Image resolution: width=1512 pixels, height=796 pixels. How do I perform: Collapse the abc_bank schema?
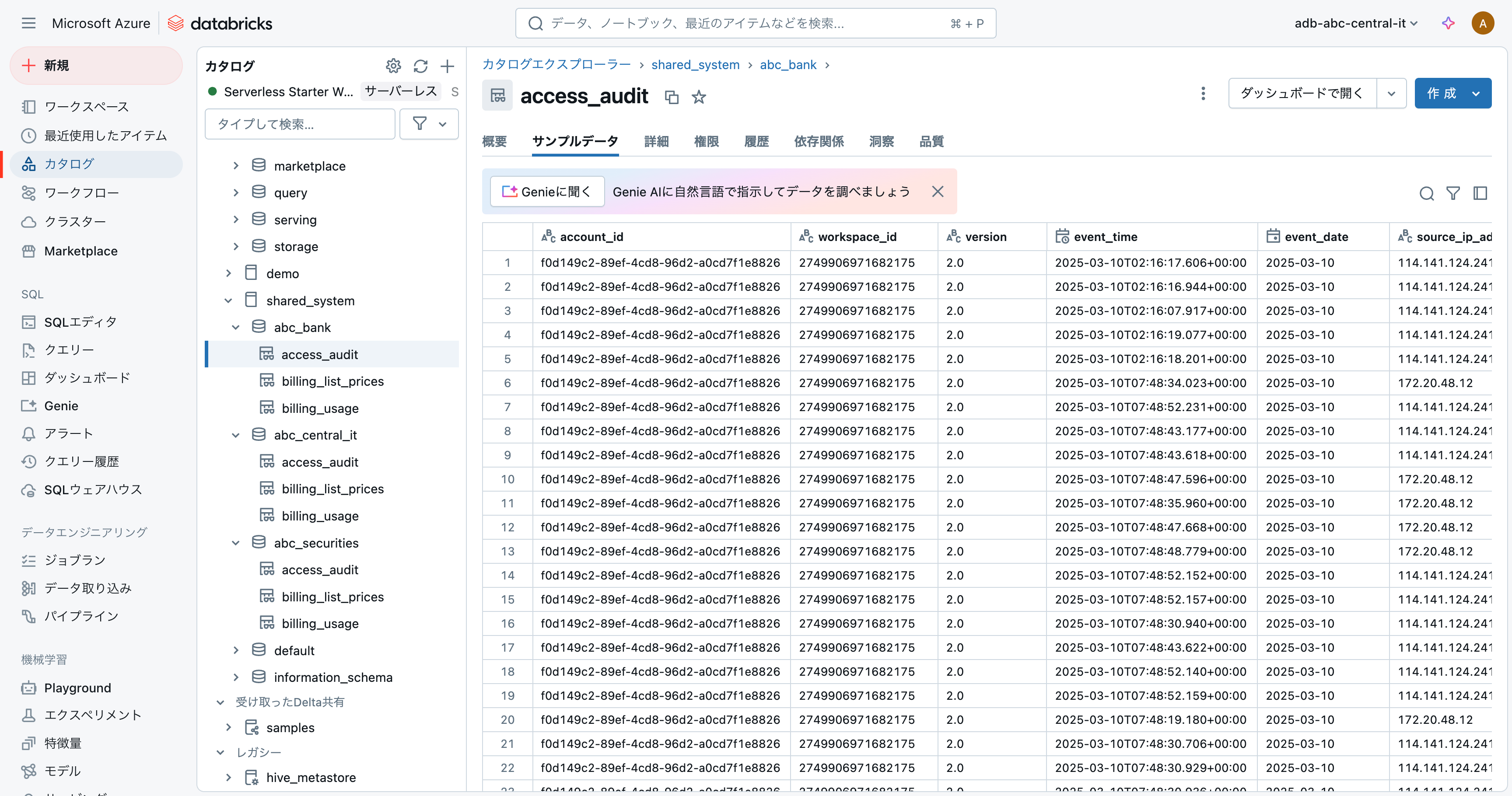[236, 327]
